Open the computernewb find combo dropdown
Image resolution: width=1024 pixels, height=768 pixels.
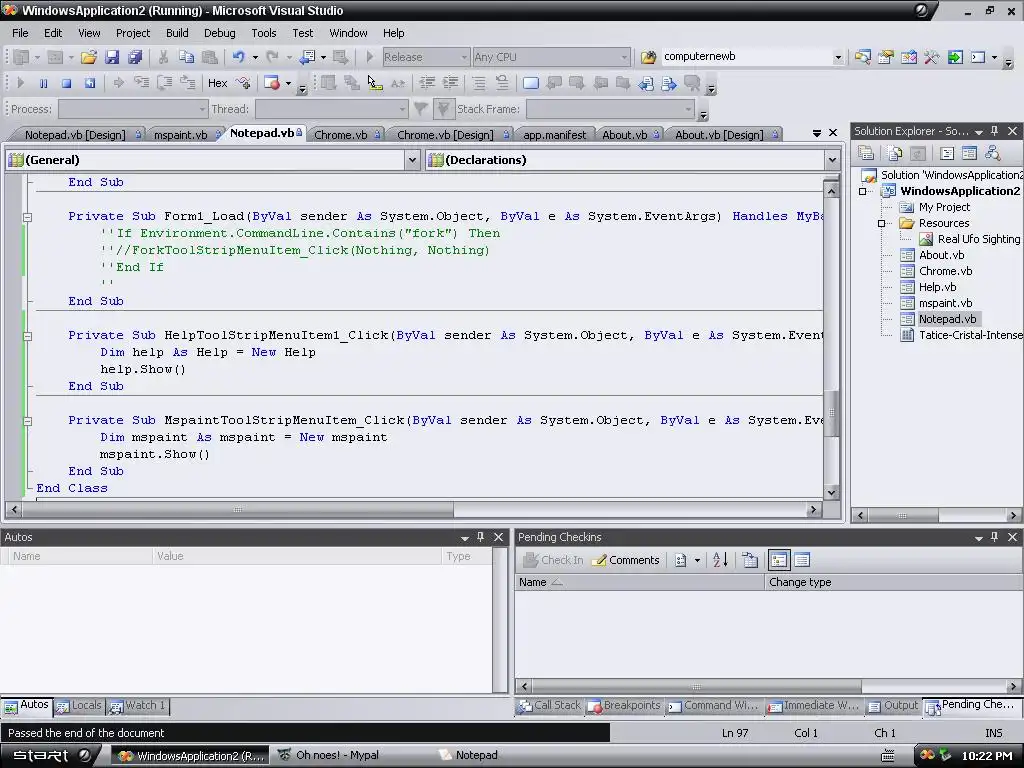tap(838, 57)
